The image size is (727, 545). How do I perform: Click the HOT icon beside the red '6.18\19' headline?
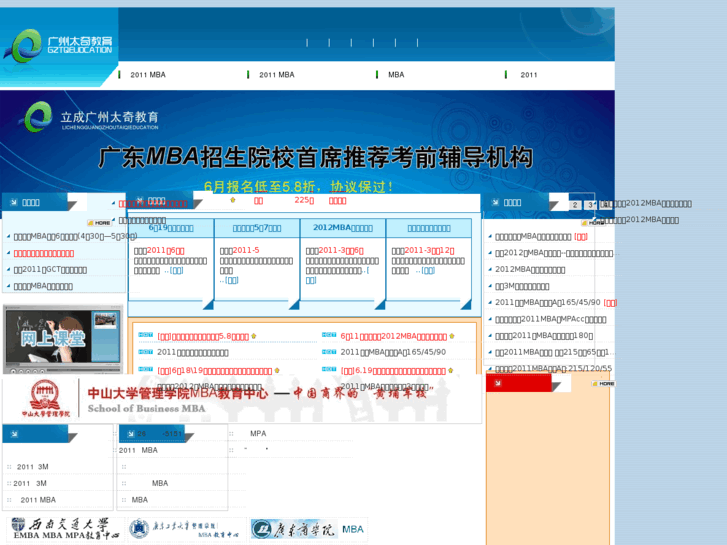[x=146, y=369]
